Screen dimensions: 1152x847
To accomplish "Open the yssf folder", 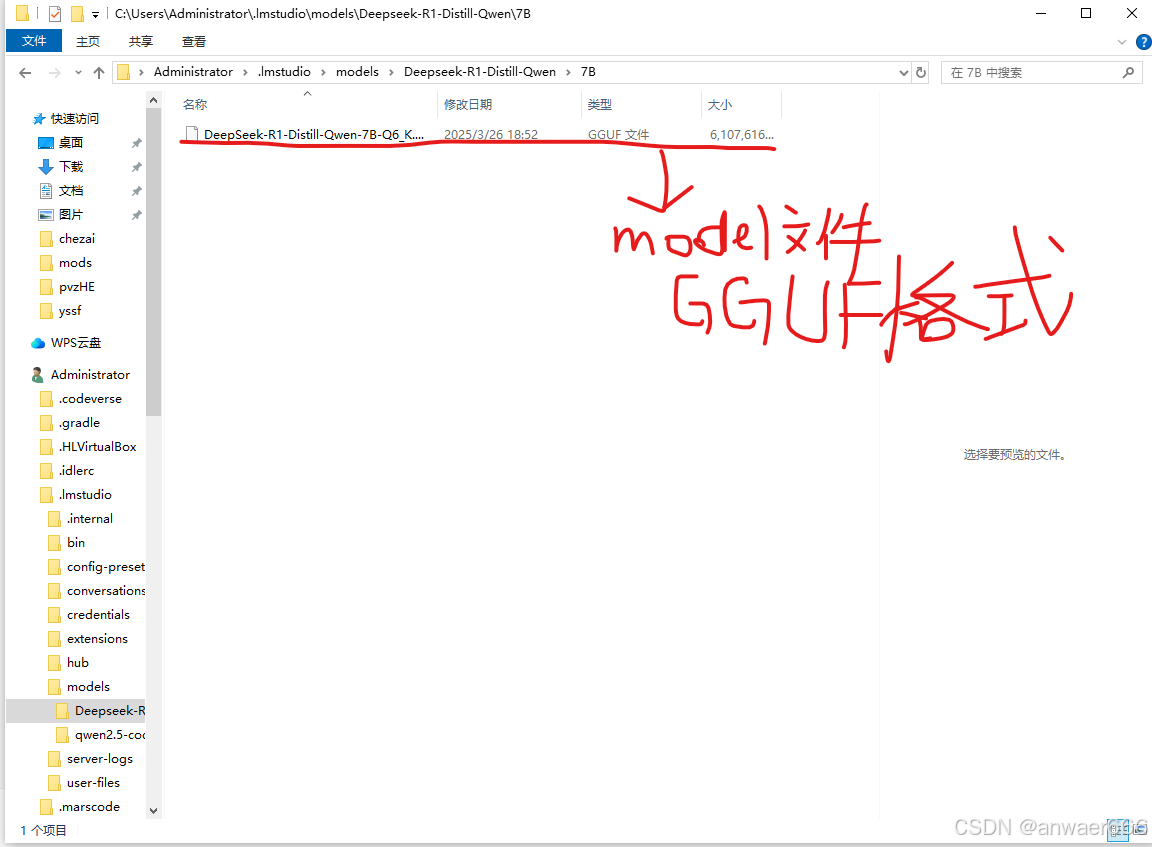I will click(70, 311).
